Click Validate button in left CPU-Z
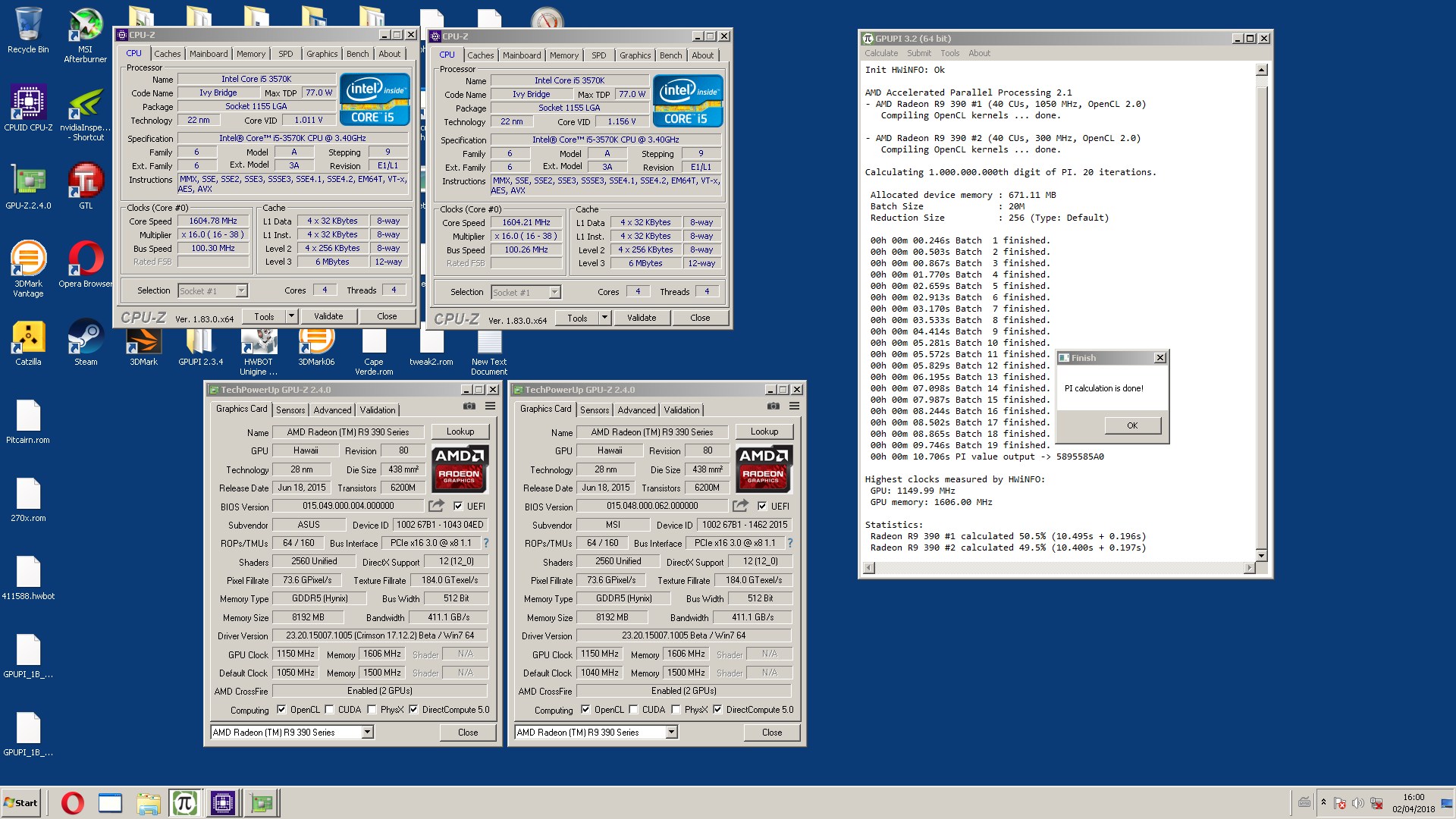The image size is (1456, 819). click(x=328, y=316)
